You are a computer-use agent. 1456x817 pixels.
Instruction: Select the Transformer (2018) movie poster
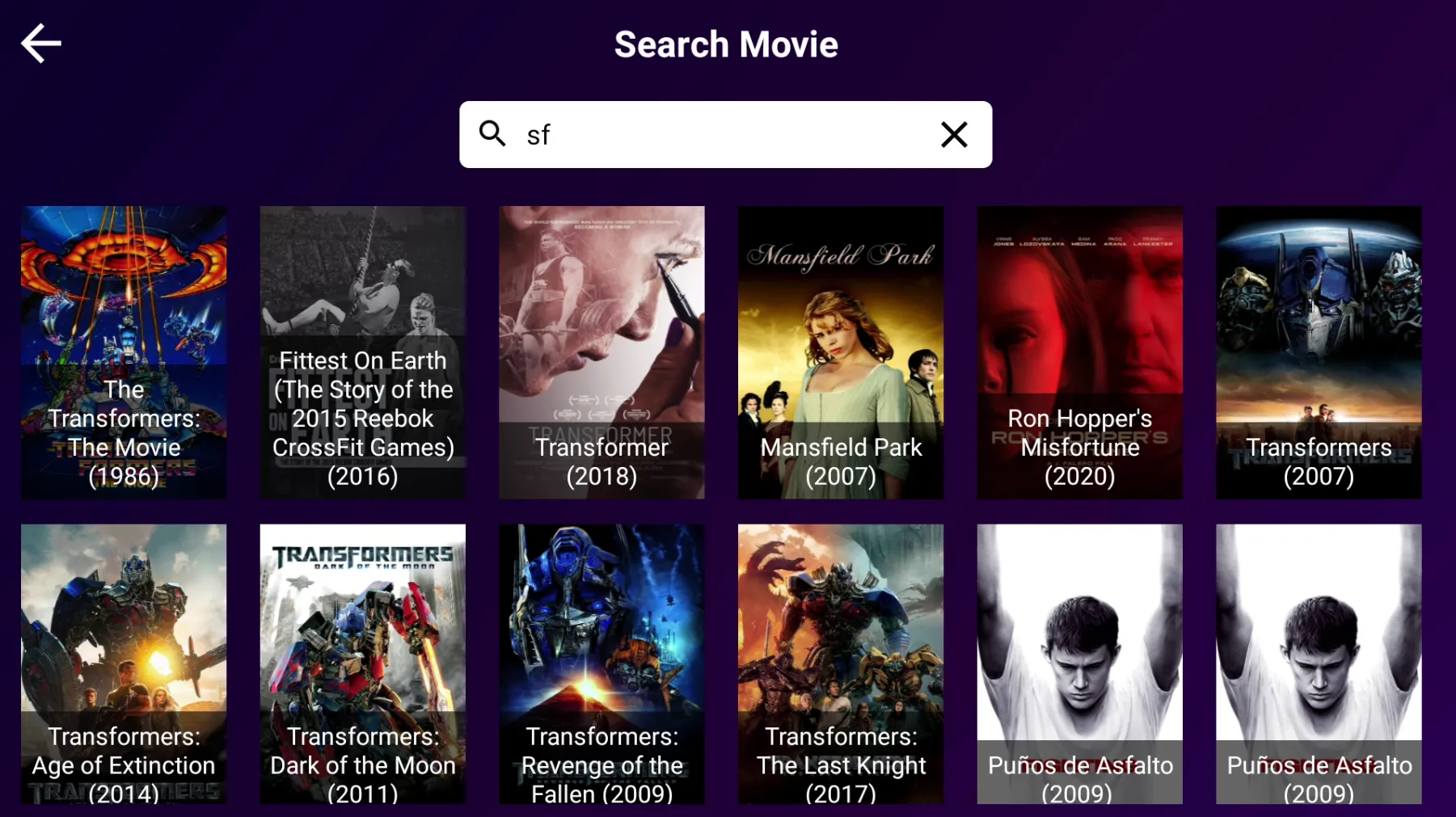point(601,352)
